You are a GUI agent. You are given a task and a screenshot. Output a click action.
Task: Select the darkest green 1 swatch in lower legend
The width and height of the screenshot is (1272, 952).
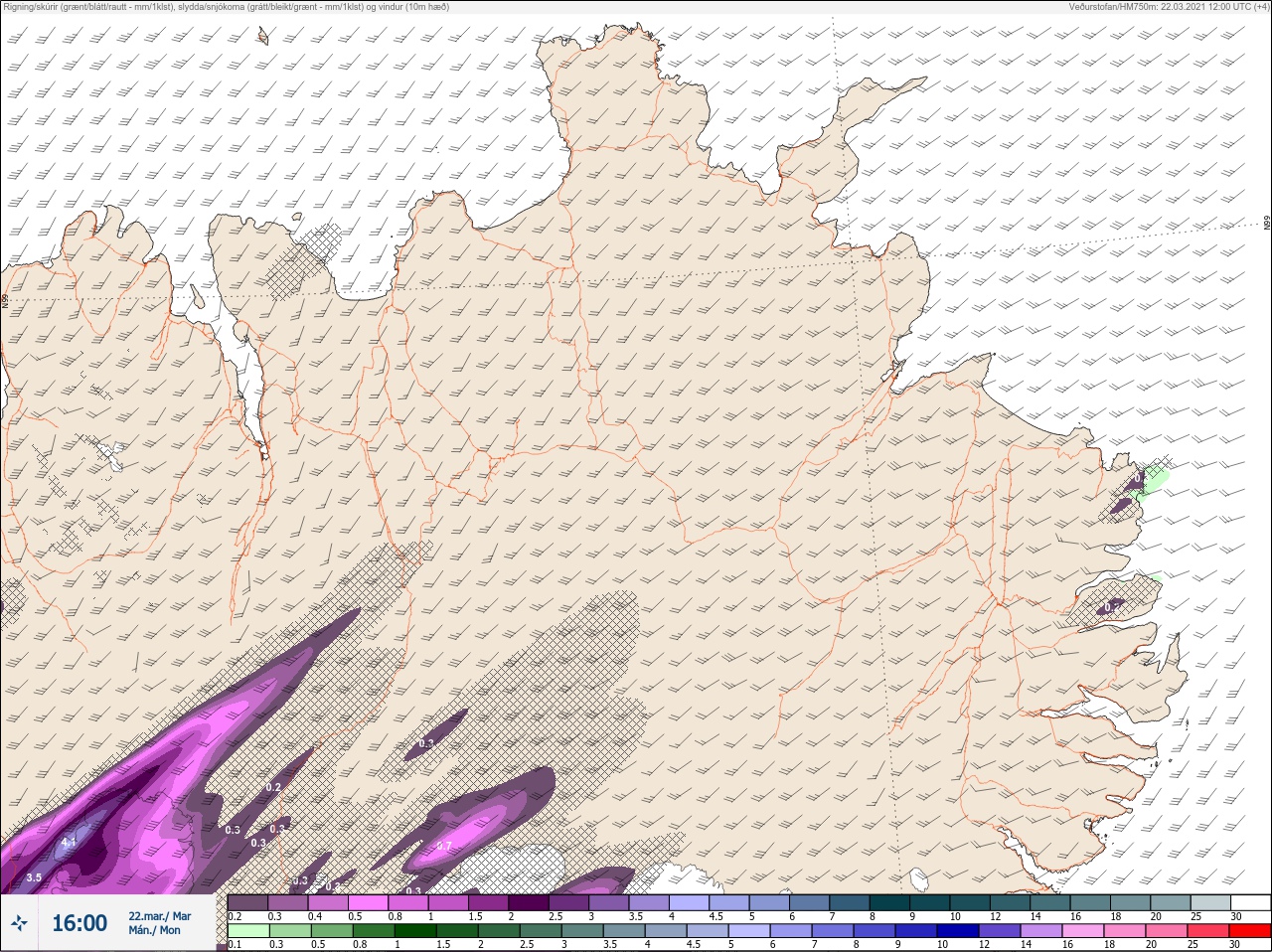click(x=416, y=931)
